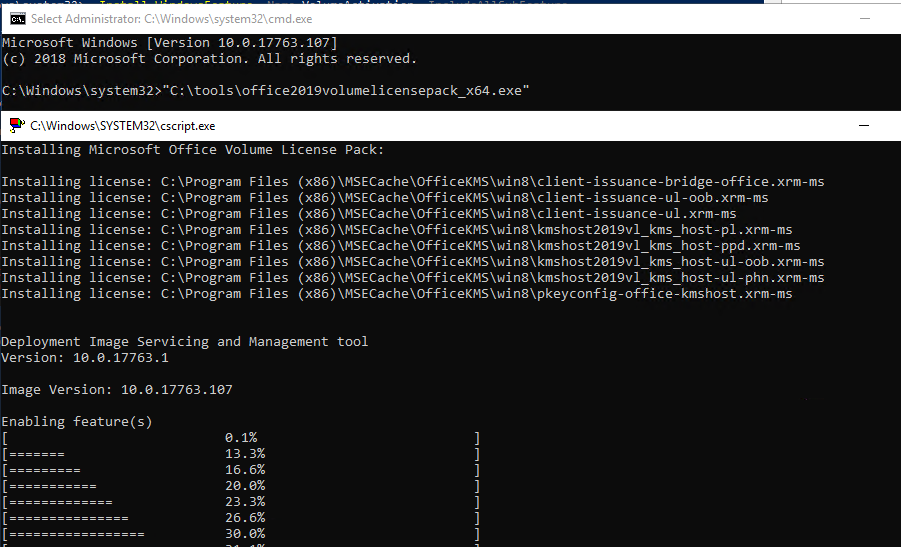Click 'Microsoft Windows [Version 10.0.17763.107]' line

(x=170, y=43)
